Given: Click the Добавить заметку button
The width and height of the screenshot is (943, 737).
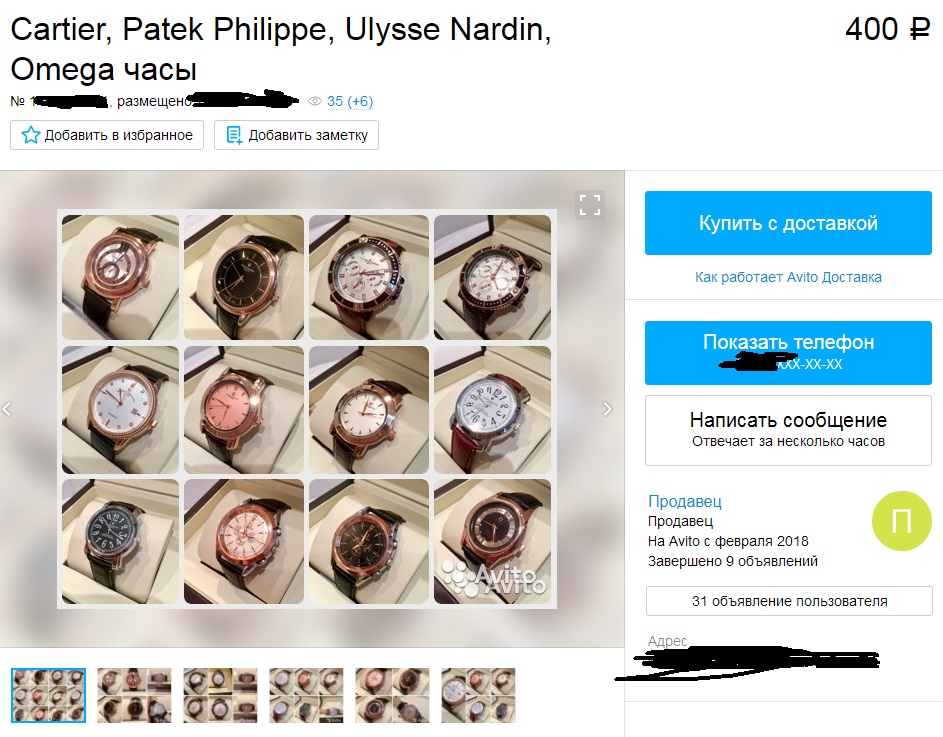Looking at the screenshot, I should pyautogui.click(x=296, y=135).
